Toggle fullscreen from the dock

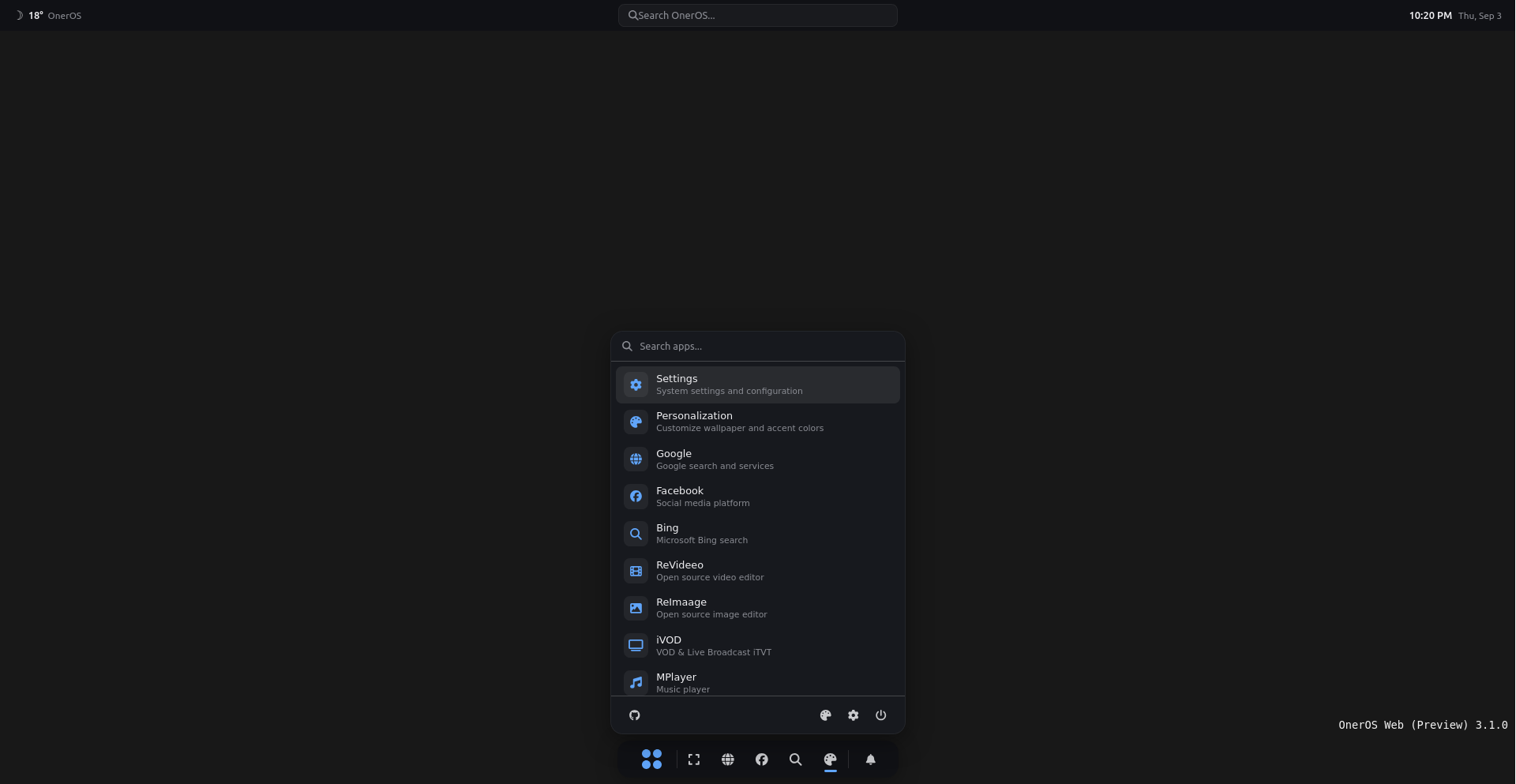[x=694, y=760]
